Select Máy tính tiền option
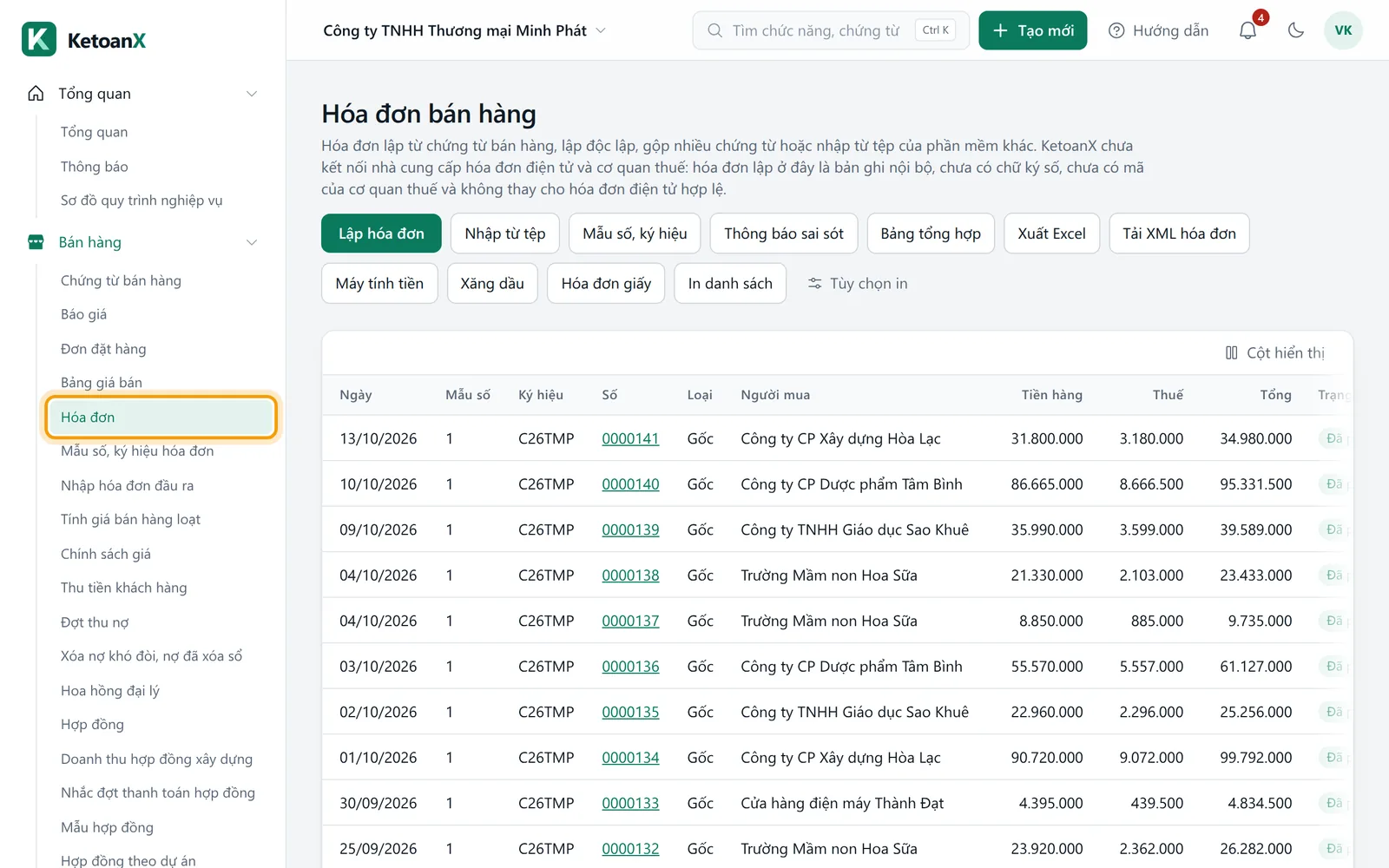The height and width of the screenshot is (868, 1389). pos(379,284)
